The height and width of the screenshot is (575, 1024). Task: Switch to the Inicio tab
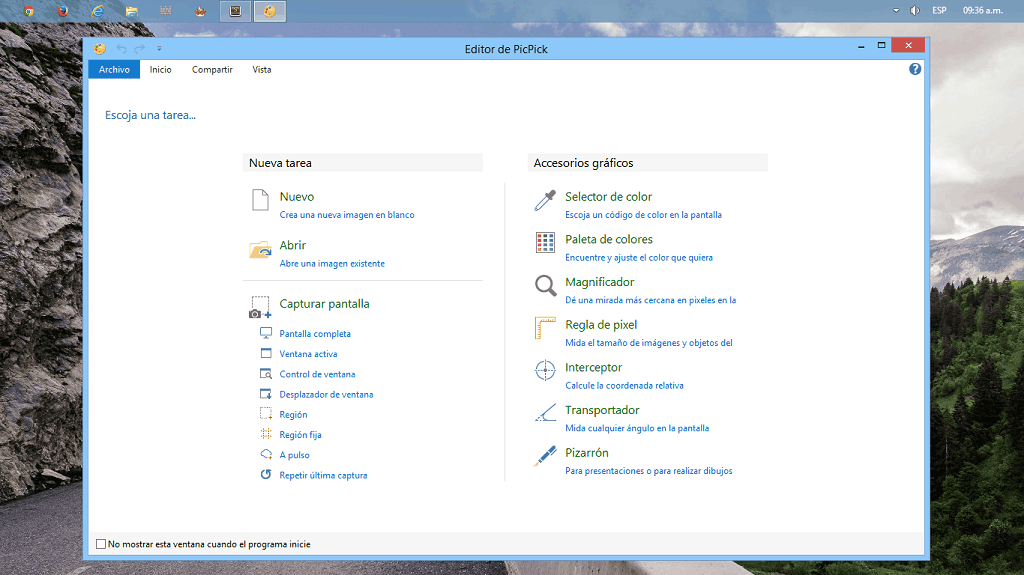[x=161, y=69]
